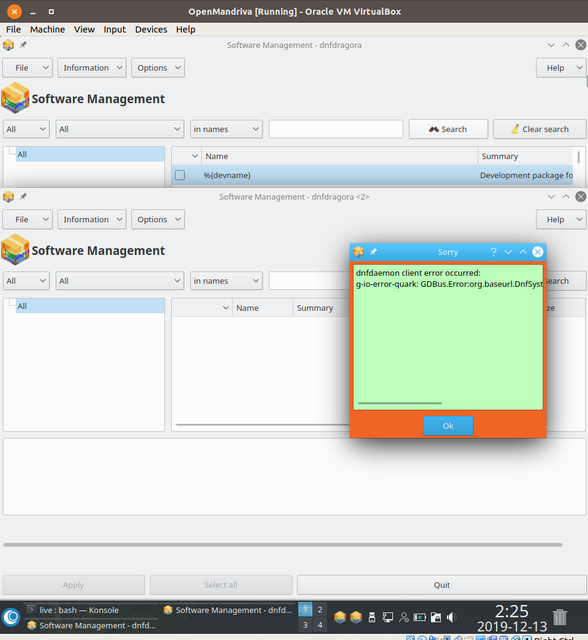Click the lock/clipboard tray icon beside volume
The image size is (588, 640).
(x=435, y=617)
